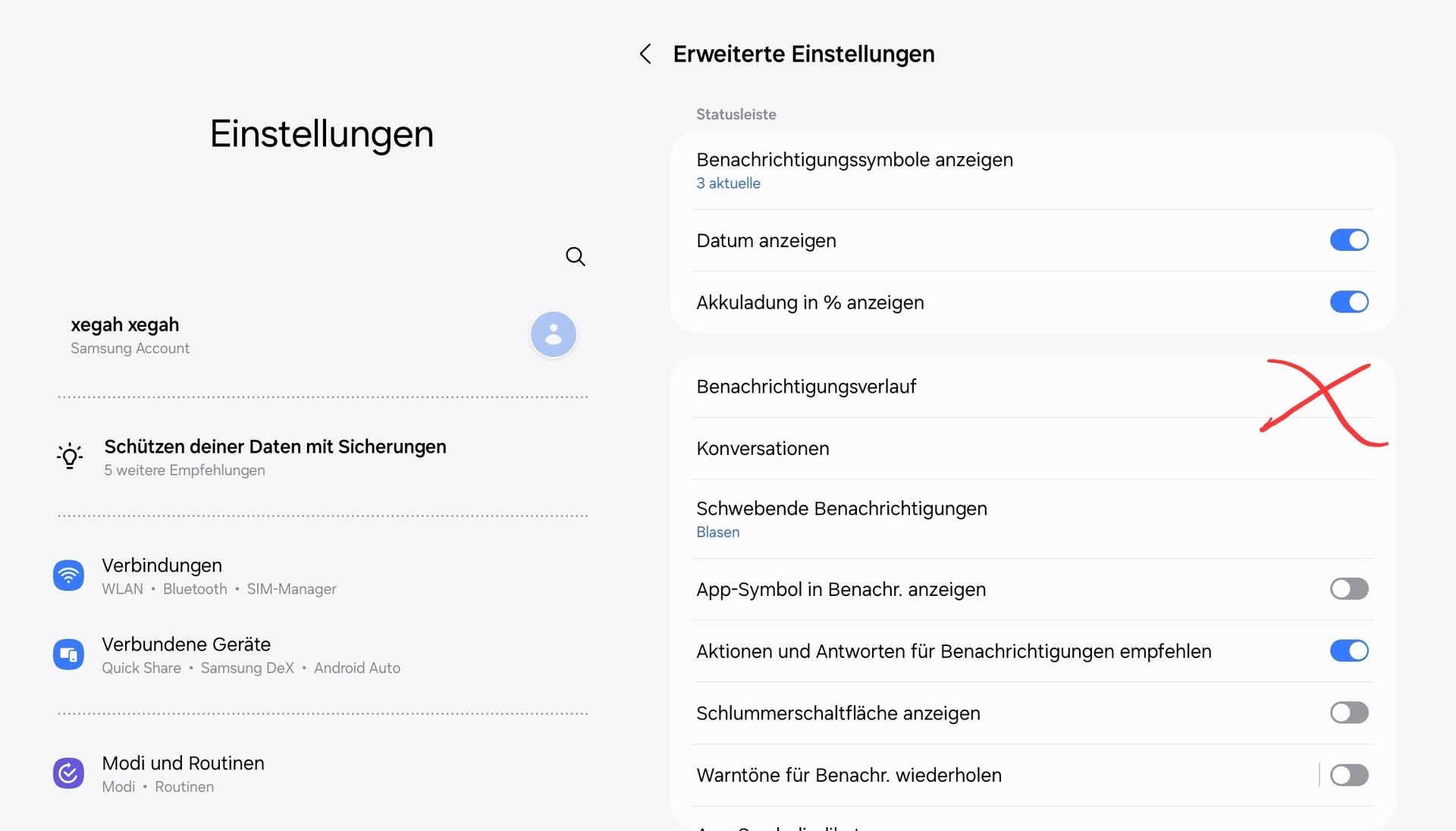1456x831 pixels.
Task: Toggle Datum anzeigen switch
Action: point(1349,240)
